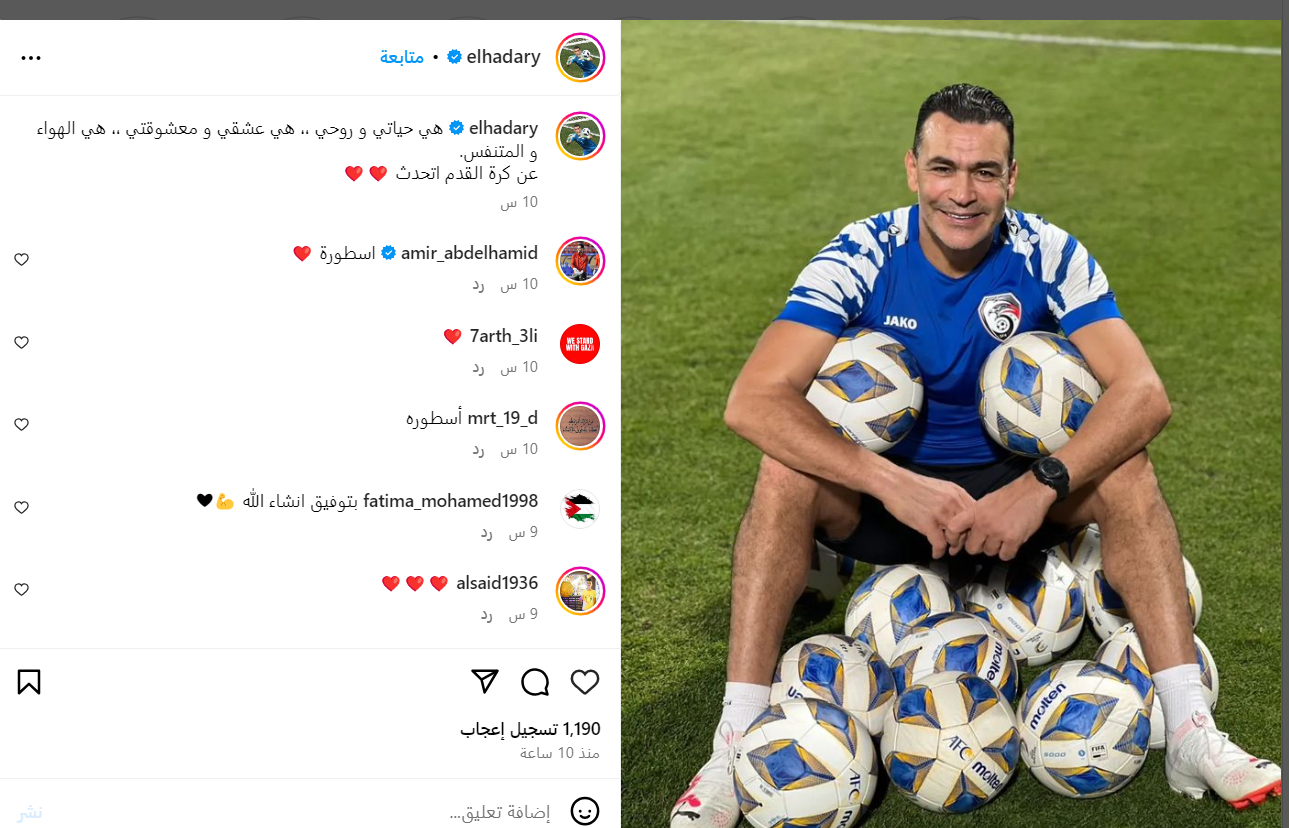View the 1,190 likes list

(530, 729)
